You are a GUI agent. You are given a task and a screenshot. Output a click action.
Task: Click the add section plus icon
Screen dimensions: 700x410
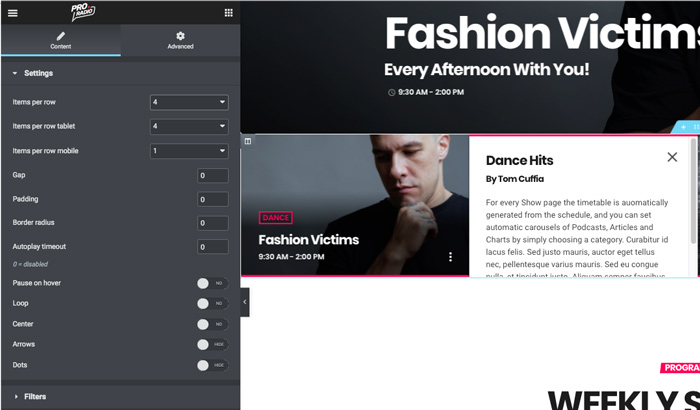[x=683, y=128]
